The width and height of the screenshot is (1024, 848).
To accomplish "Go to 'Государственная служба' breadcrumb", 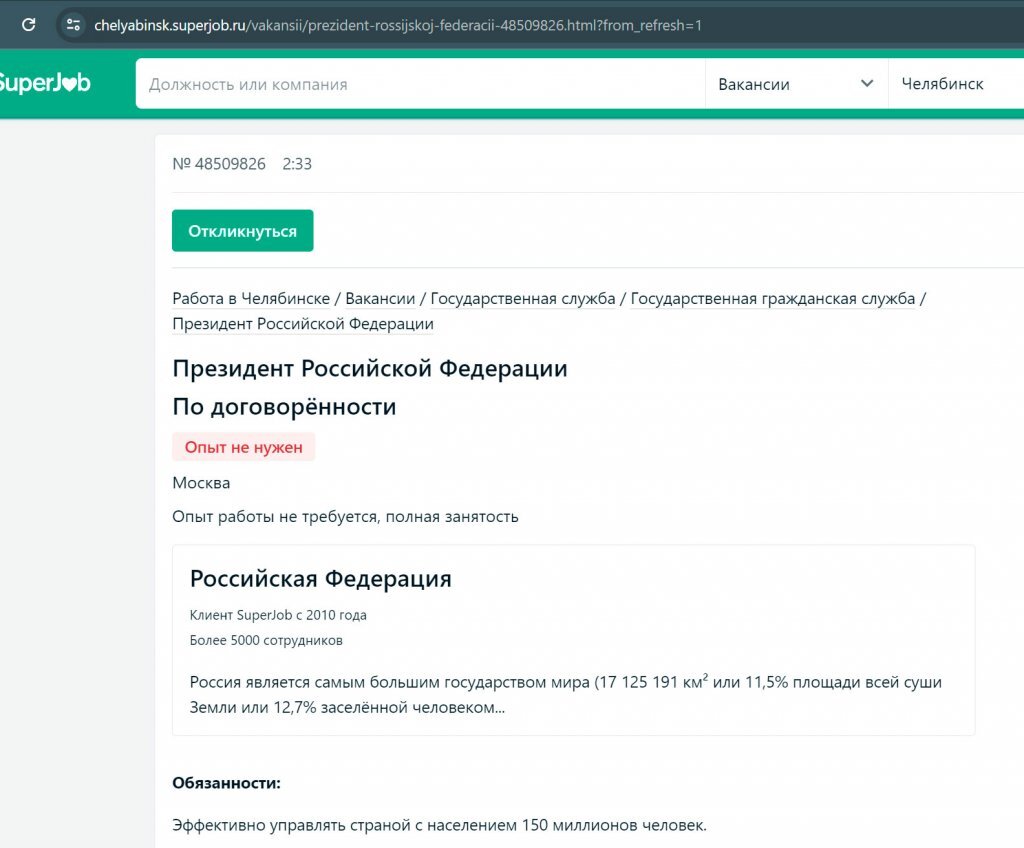I will (x=522, y=299).
